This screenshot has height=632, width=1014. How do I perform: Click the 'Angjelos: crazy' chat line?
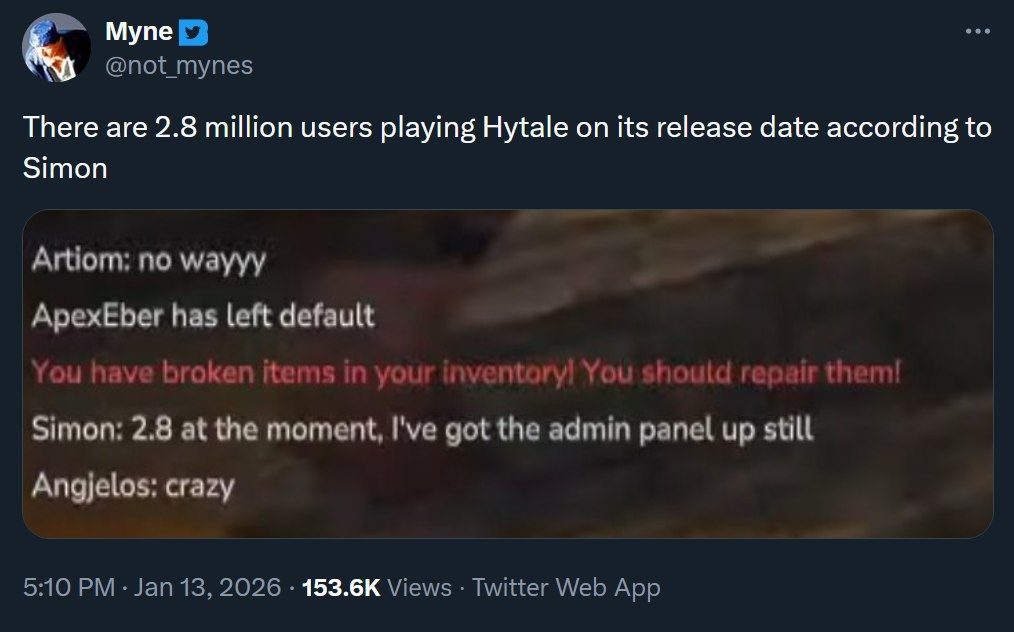pyautogui.click(x=133, y=486)
